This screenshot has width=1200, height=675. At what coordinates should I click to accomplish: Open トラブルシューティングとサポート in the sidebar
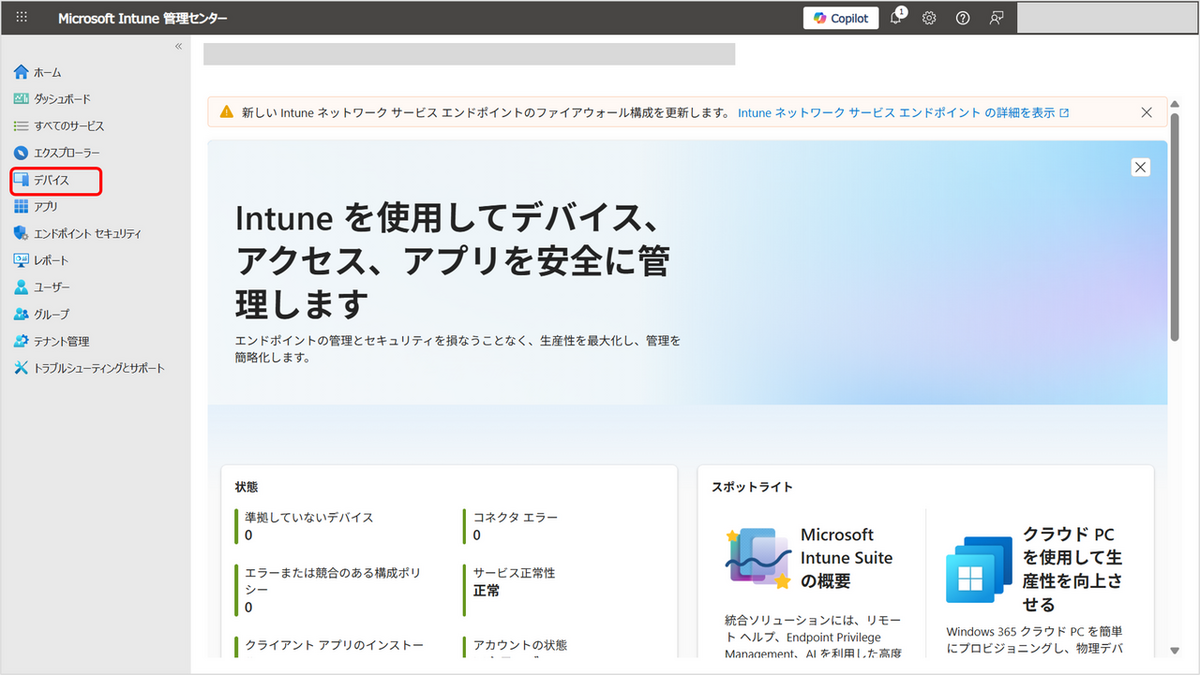[98, 368]
